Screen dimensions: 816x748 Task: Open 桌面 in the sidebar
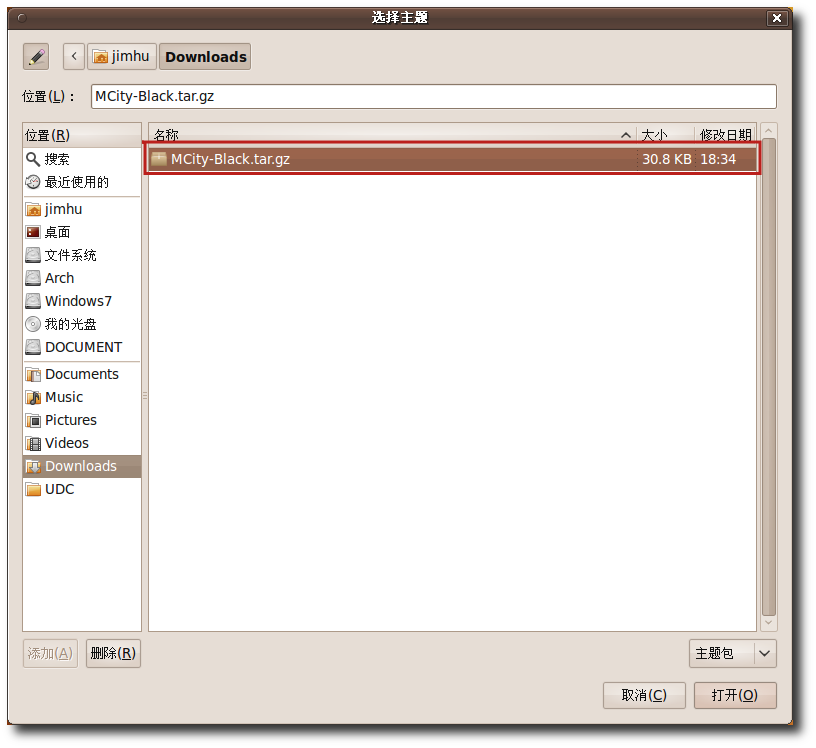pos(57,232)
